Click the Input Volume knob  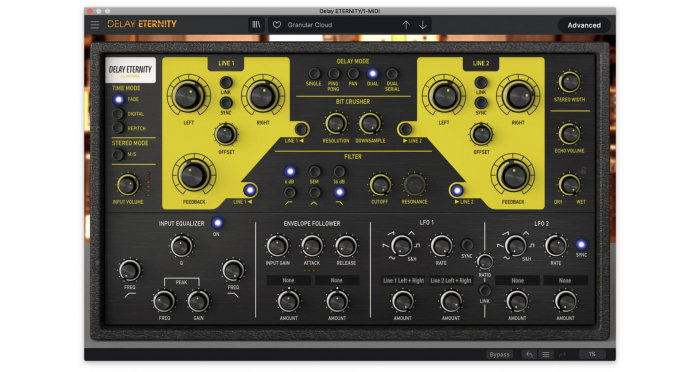coord(128,185)
